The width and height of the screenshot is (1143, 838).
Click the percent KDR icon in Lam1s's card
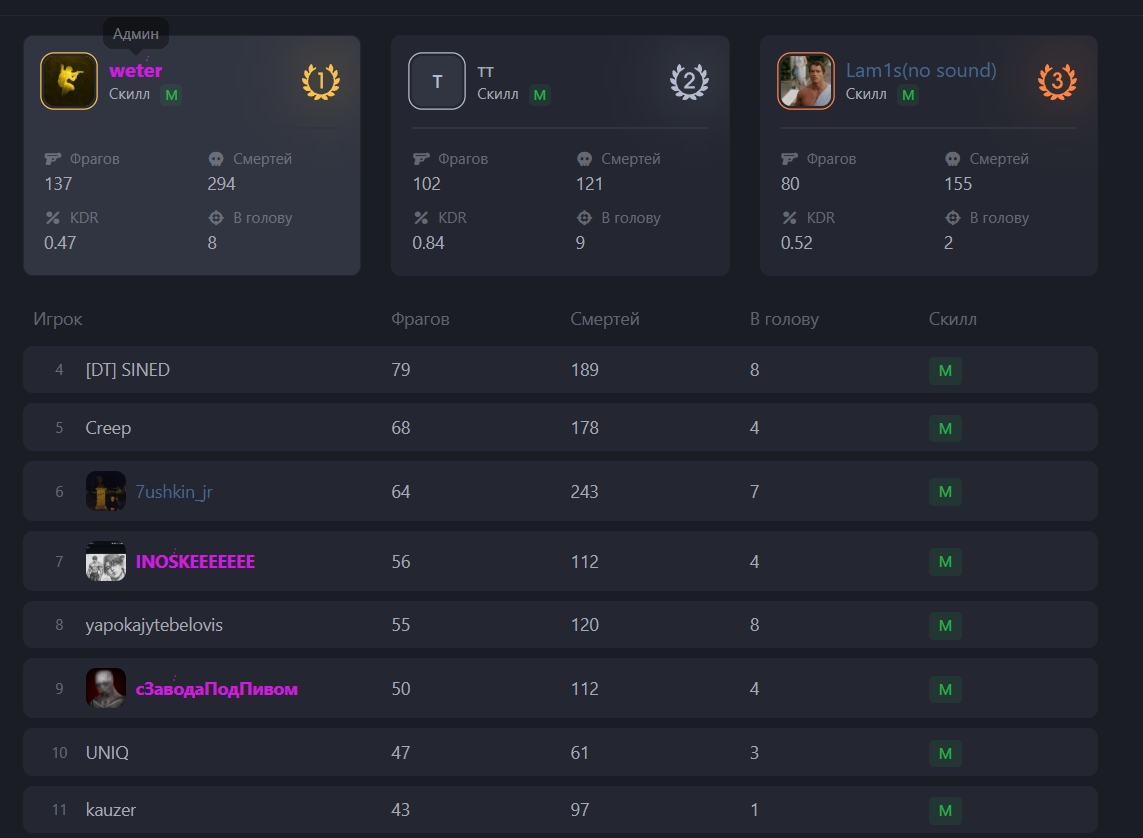click(789, 218)
